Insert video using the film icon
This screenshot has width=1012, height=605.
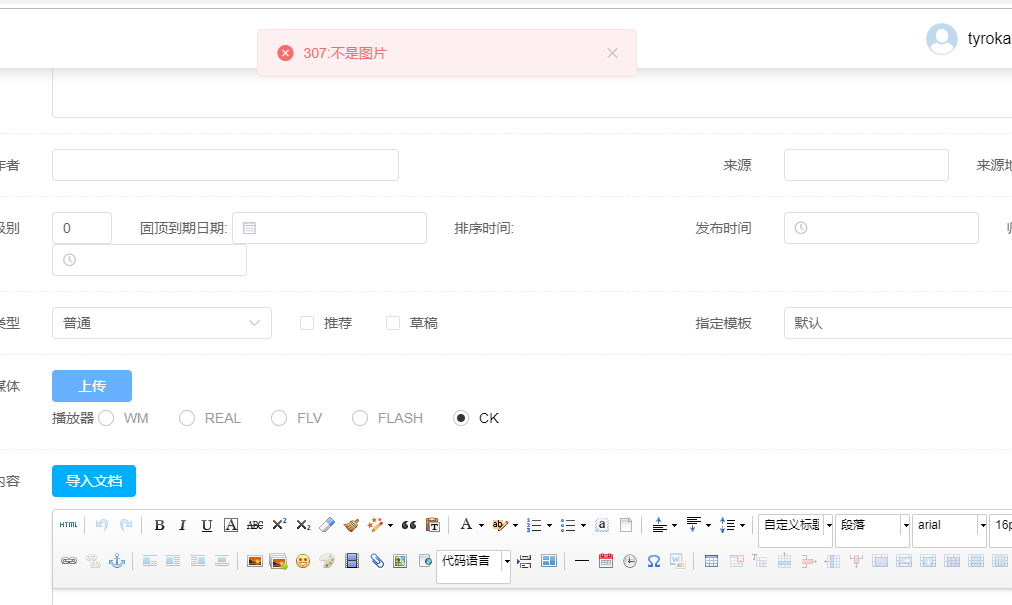tap(351, 561)
